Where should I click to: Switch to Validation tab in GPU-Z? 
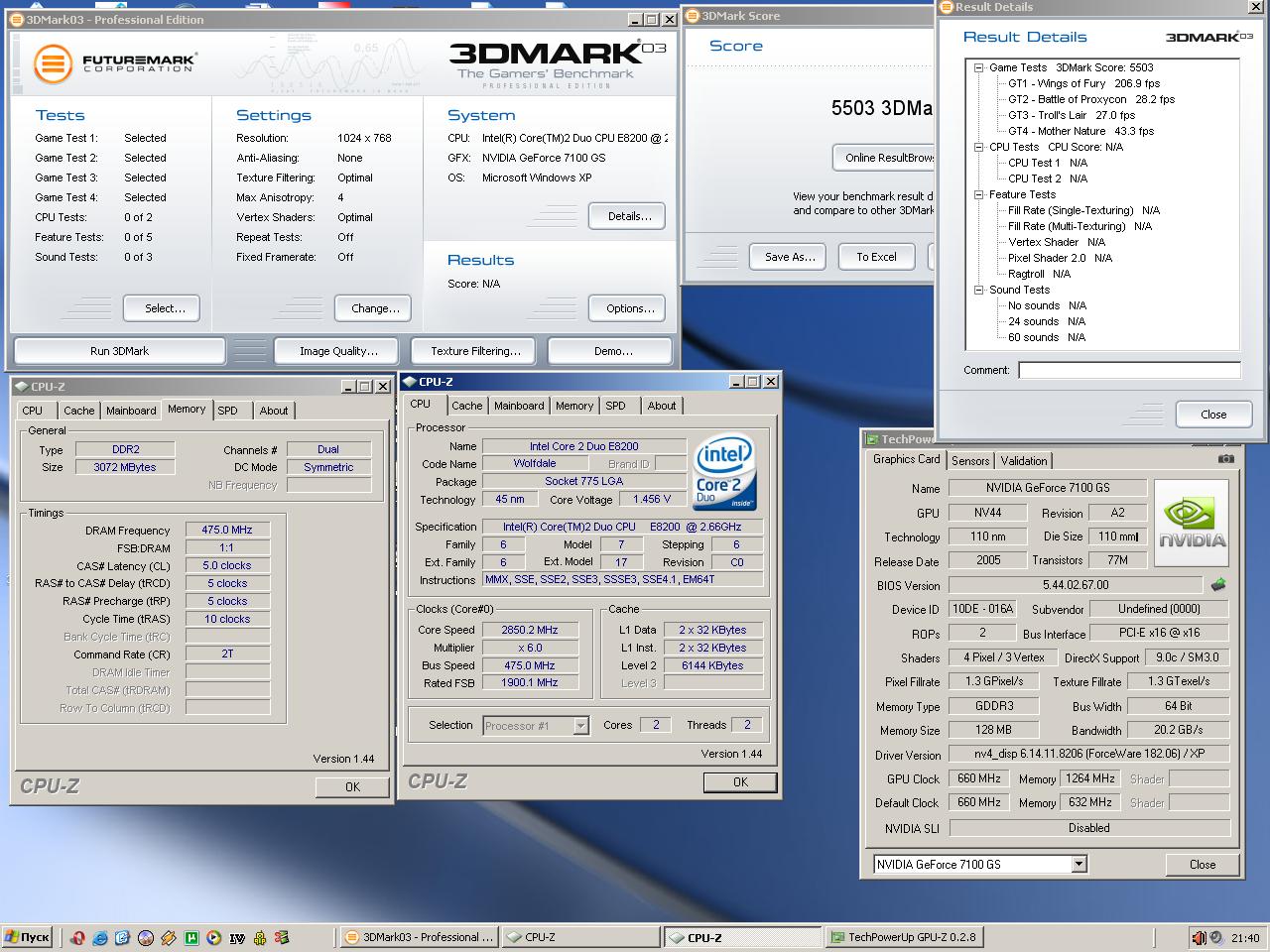(1023, 461)
